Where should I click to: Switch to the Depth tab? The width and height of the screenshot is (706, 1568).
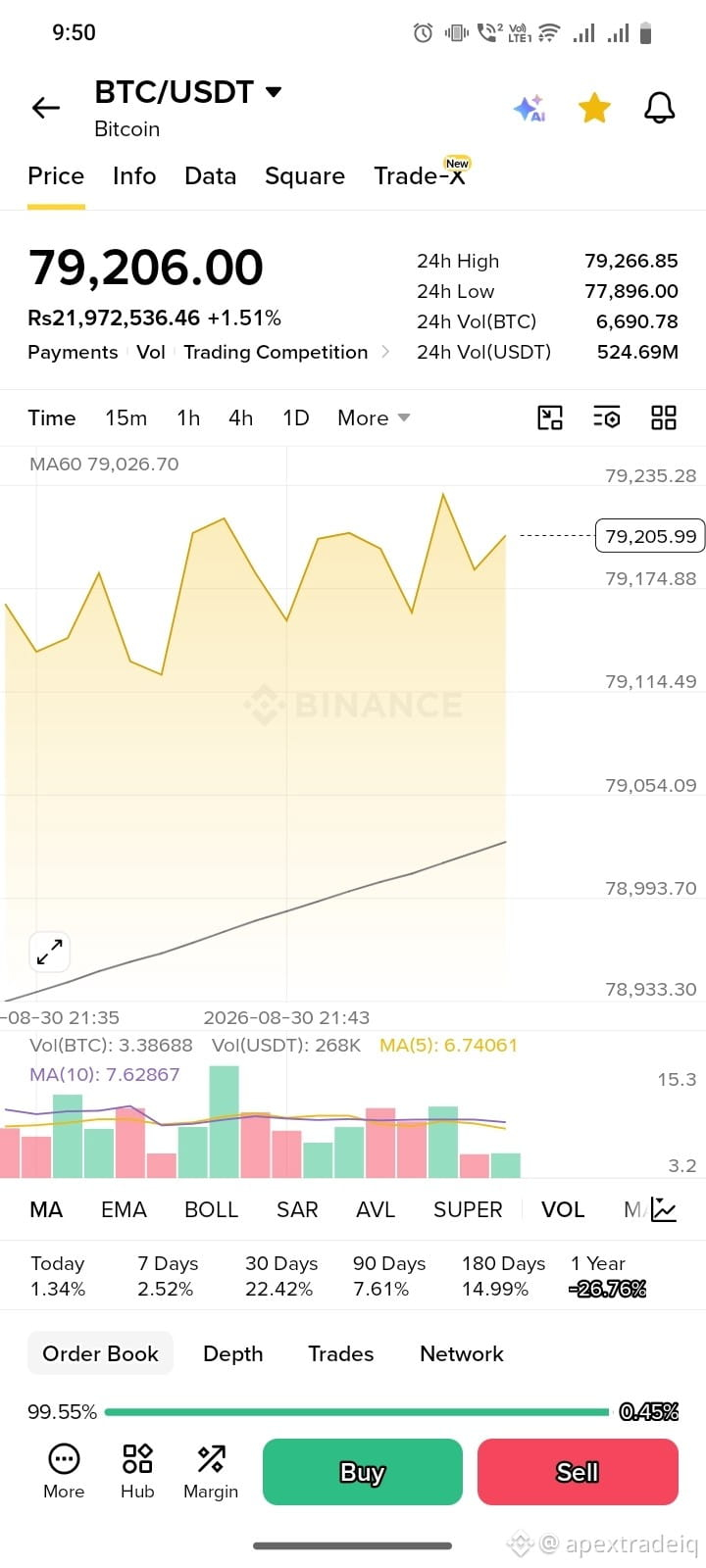(233, 1353)
